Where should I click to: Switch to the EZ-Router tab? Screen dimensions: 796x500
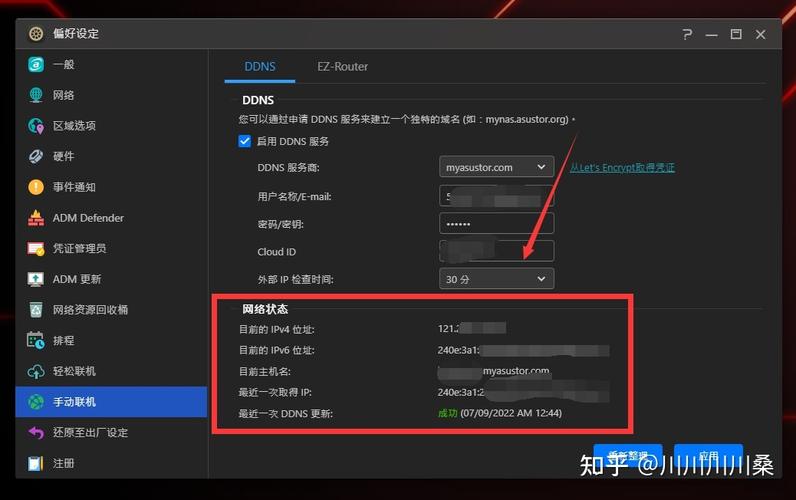[343, 66]
